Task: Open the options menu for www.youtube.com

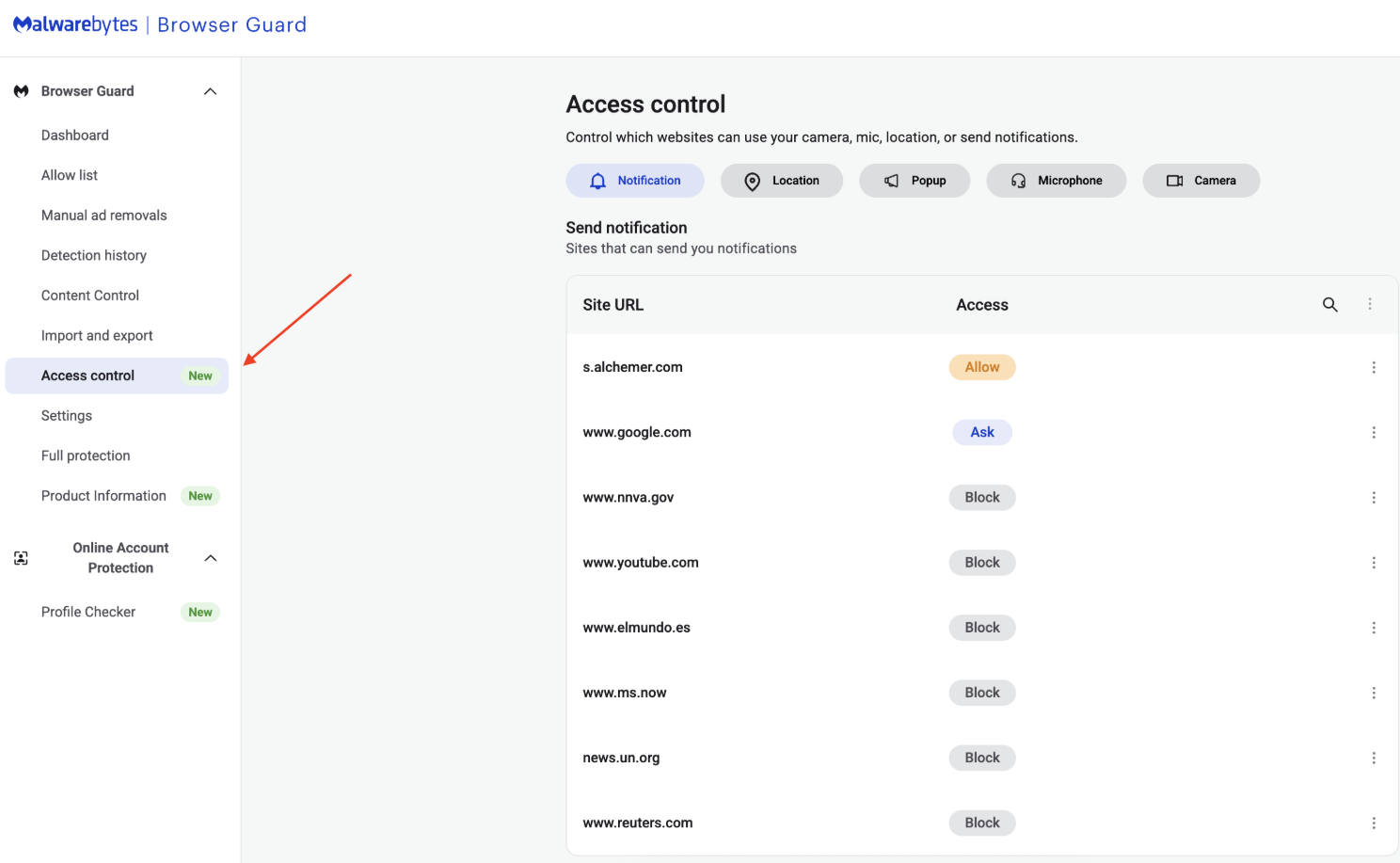Action: (x=1374, y=563)
